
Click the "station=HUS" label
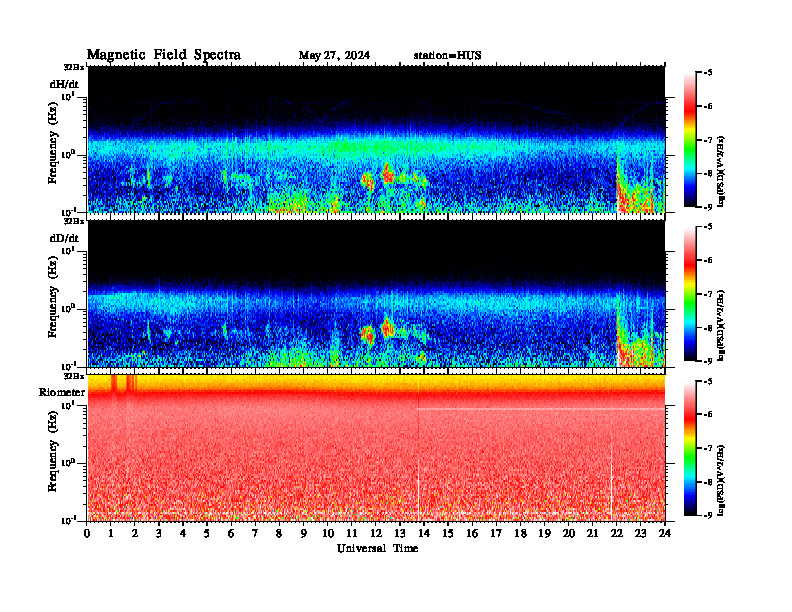447,55
